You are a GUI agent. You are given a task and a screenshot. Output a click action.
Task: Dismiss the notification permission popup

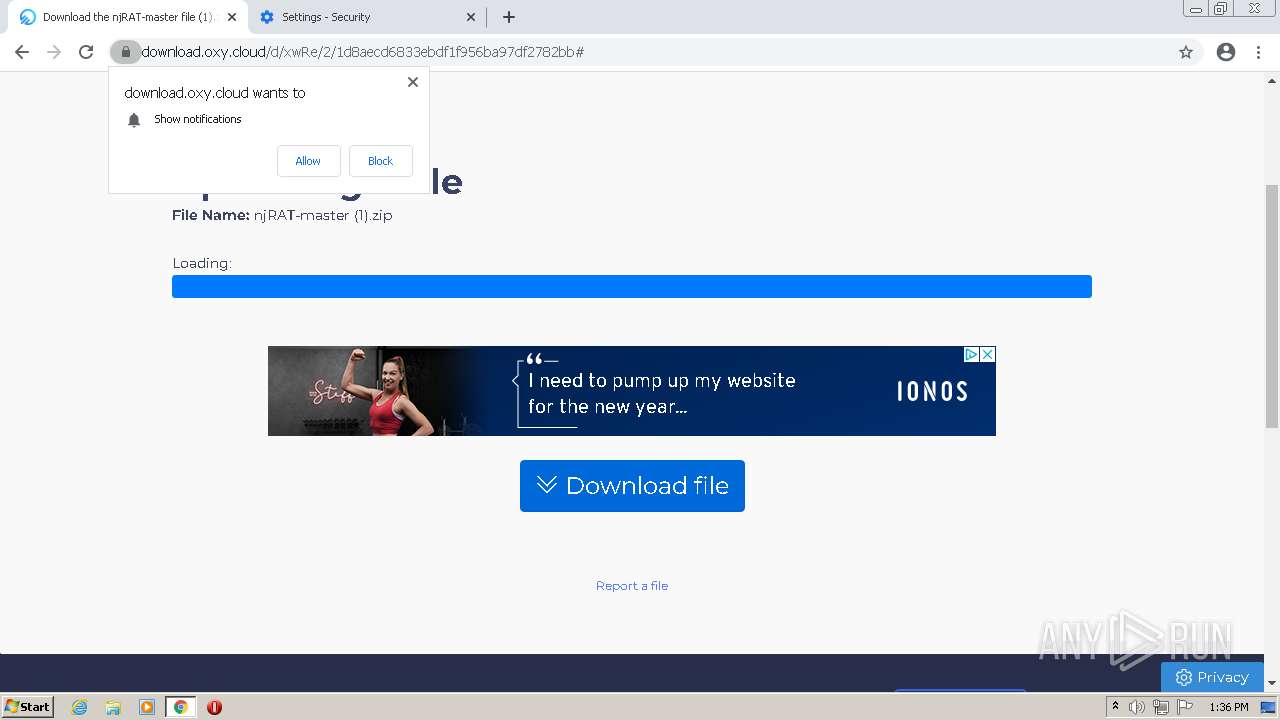[x=413, y=82]
